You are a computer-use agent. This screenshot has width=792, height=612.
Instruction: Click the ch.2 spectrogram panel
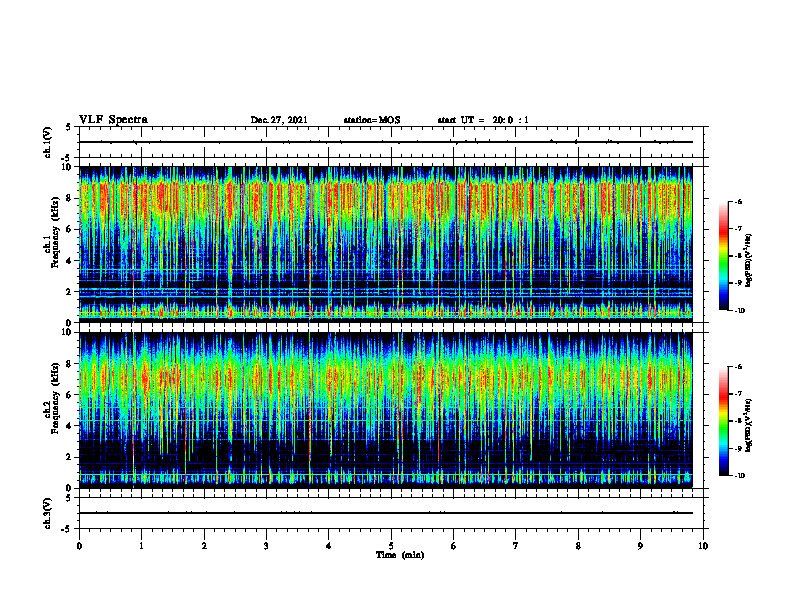386,410
